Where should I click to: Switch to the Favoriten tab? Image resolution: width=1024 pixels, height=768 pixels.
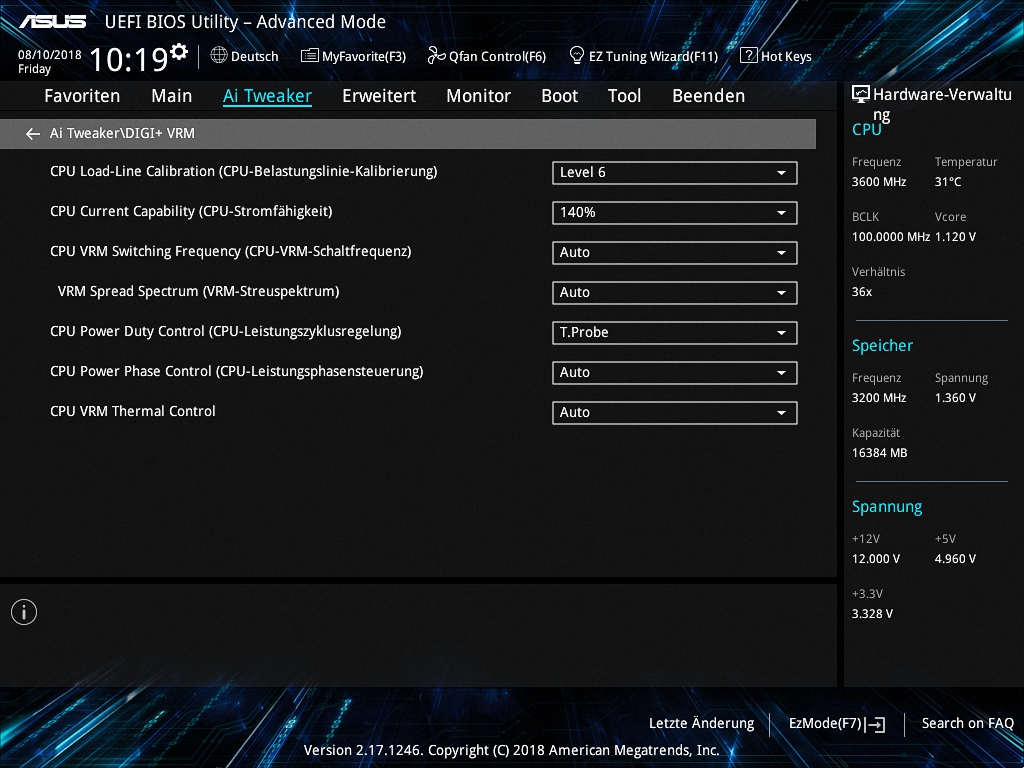pyautogui.click(x=82, y=96)
